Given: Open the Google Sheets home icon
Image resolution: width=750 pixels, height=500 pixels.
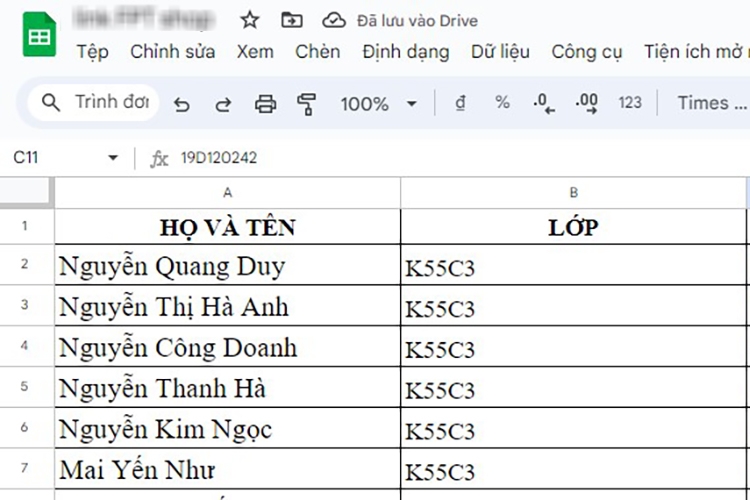Looking at the screenshot, I should pos(39,34).
